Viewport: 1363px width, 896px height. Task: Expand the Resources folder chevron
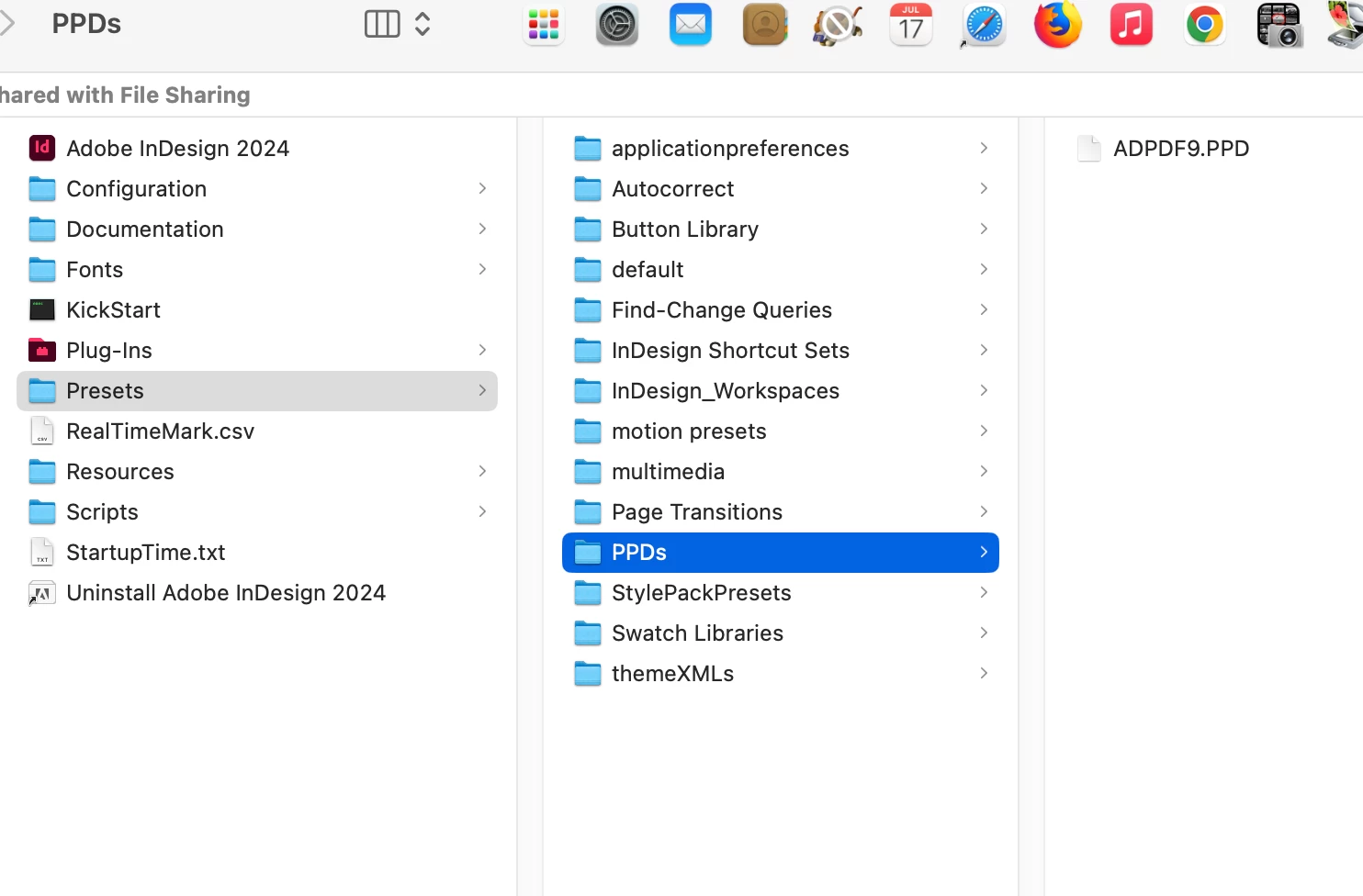tap(482, 471)
